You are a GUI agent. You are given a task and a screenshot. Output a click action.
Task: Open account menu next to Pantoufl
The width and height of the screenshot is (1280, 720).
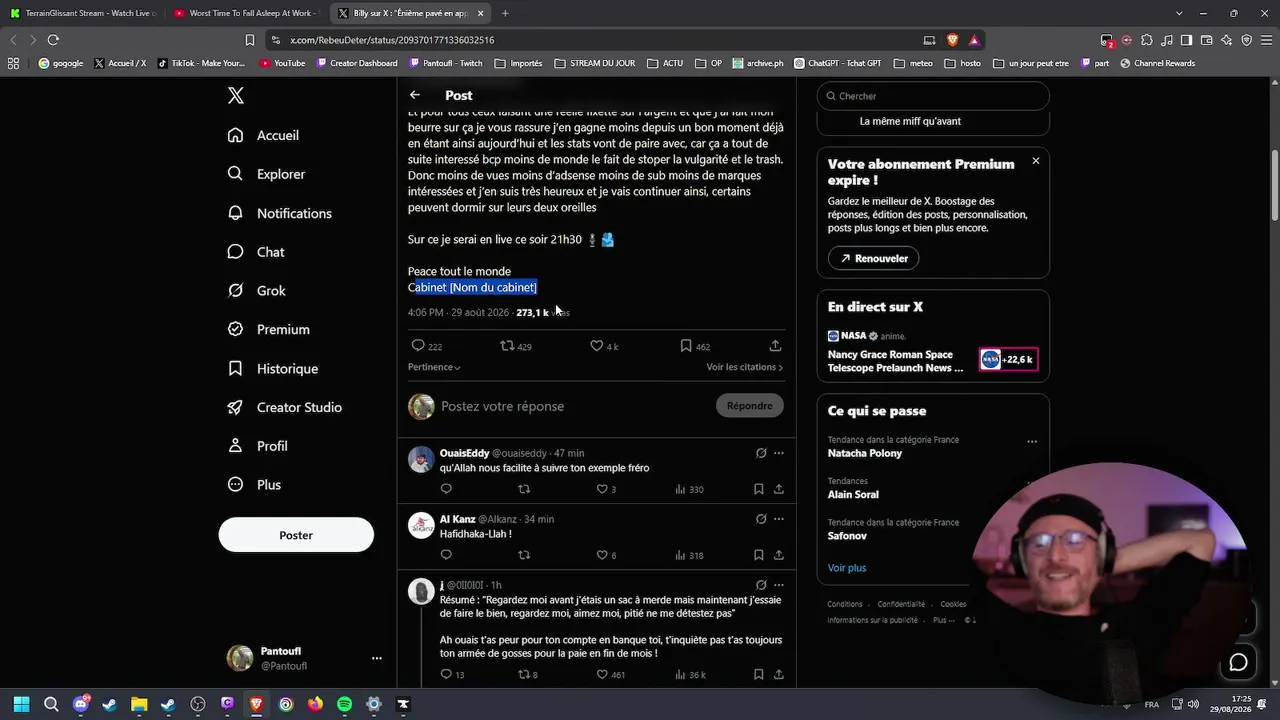pos(377,658)
